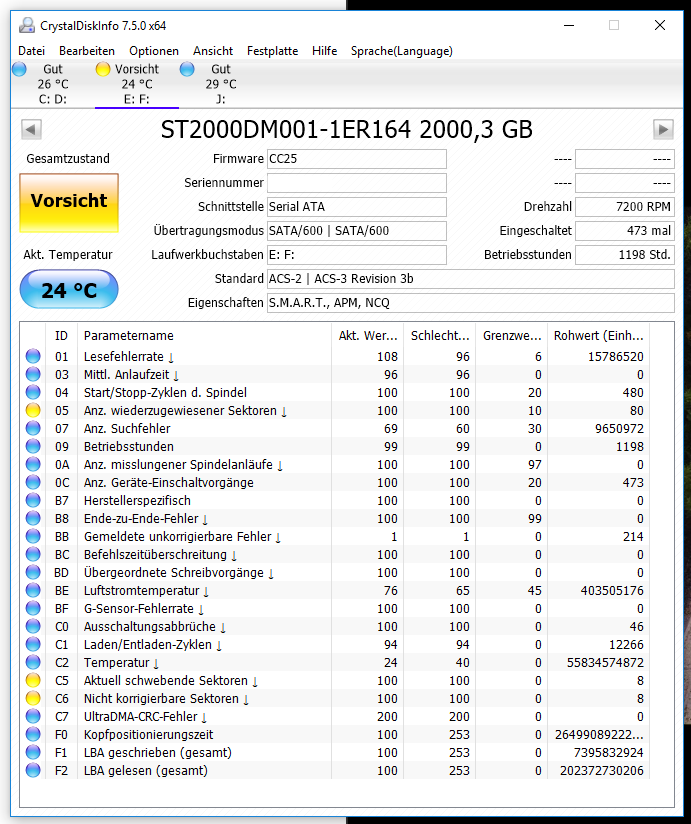Viewport: 691px width, 824px height.
Task: Go to previous disk with left arrow
Action: [31, 129]
